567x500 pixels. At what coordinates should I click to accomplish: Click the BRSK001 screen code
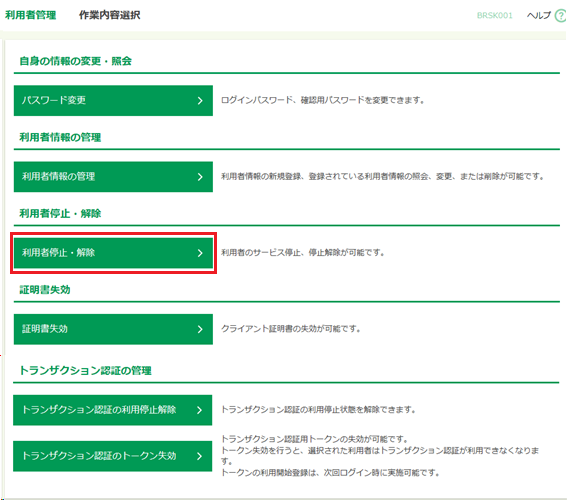coord(495,16)
